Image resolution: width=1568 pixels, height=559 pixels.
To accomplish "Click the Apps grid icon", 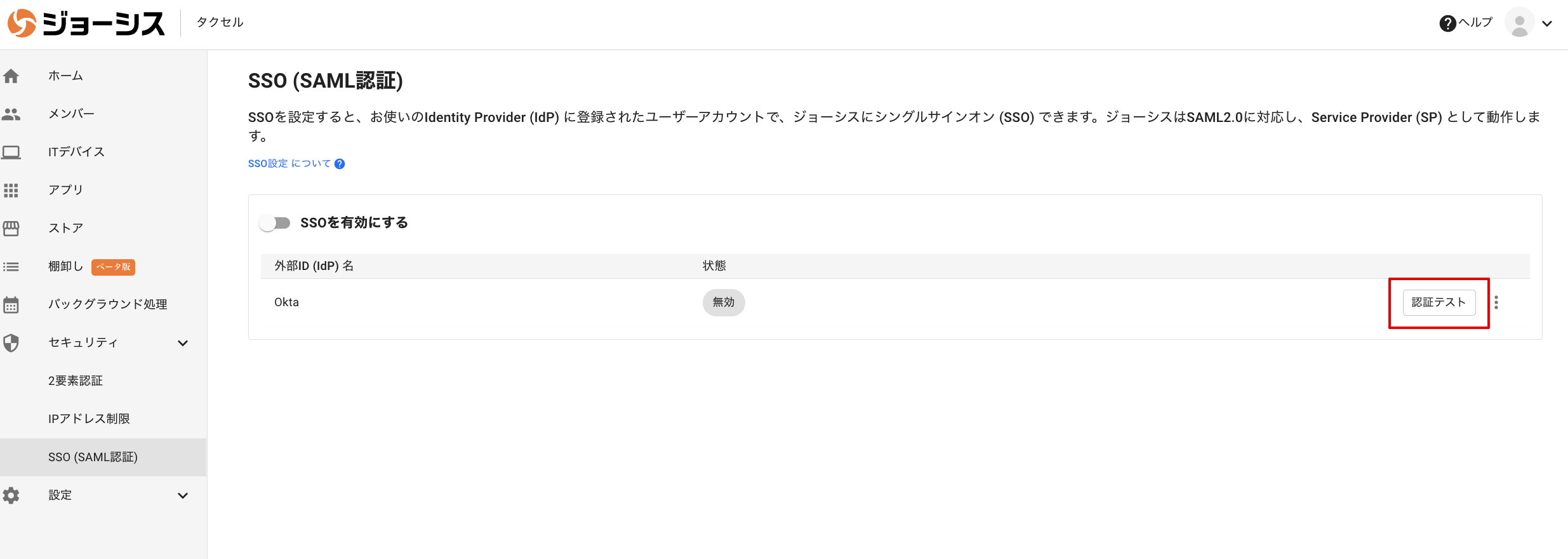I will (11, 191).
